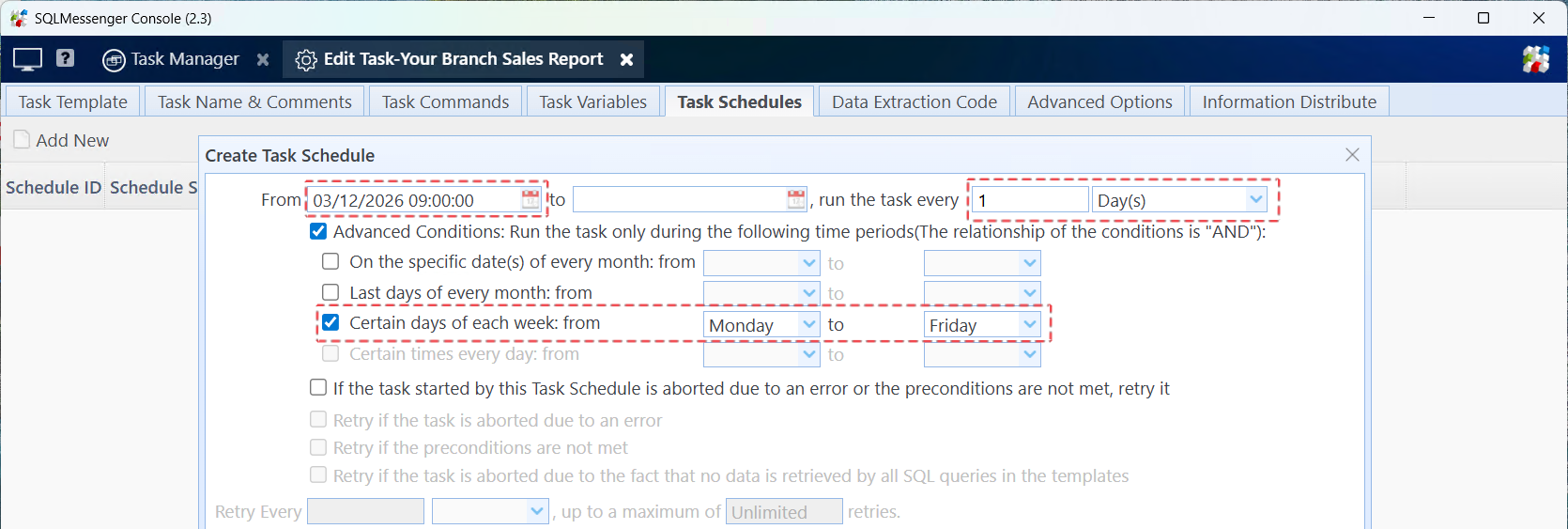This screenshot has height=529, width=1568.
Task: Open the help question mark icon
Action: (x=65, y=58)
